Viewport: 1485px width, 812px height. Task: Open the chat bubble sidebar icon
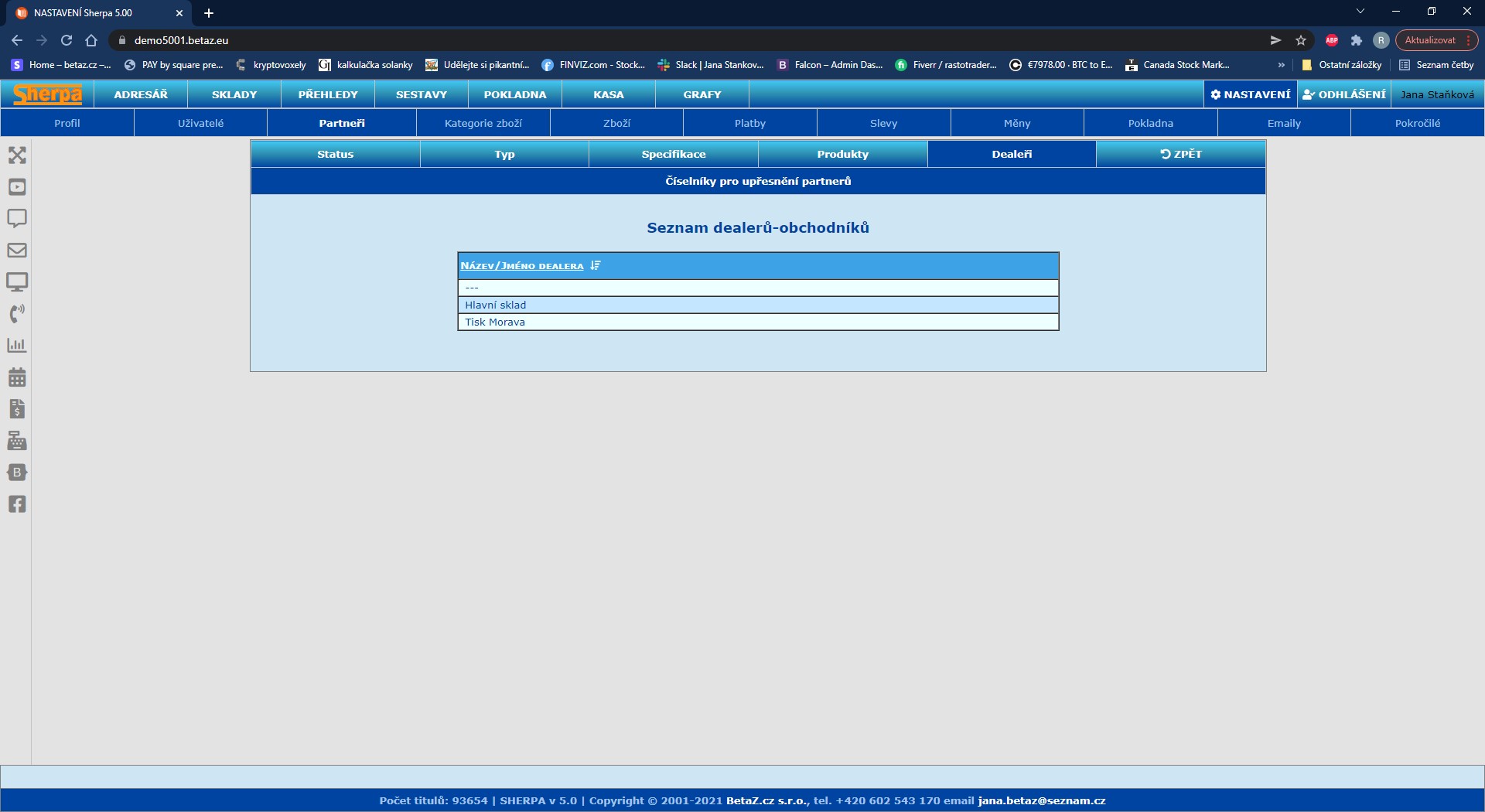tap(17, 218)
